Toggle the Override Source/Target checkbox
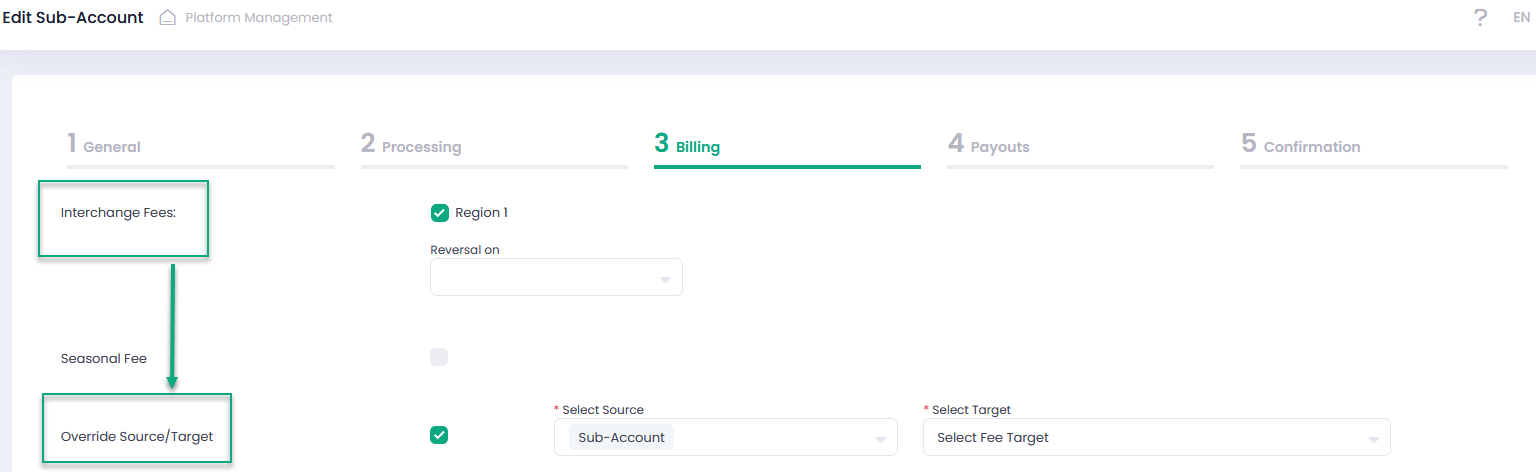Screen dimensions: 1536x472 coord(439,435)
